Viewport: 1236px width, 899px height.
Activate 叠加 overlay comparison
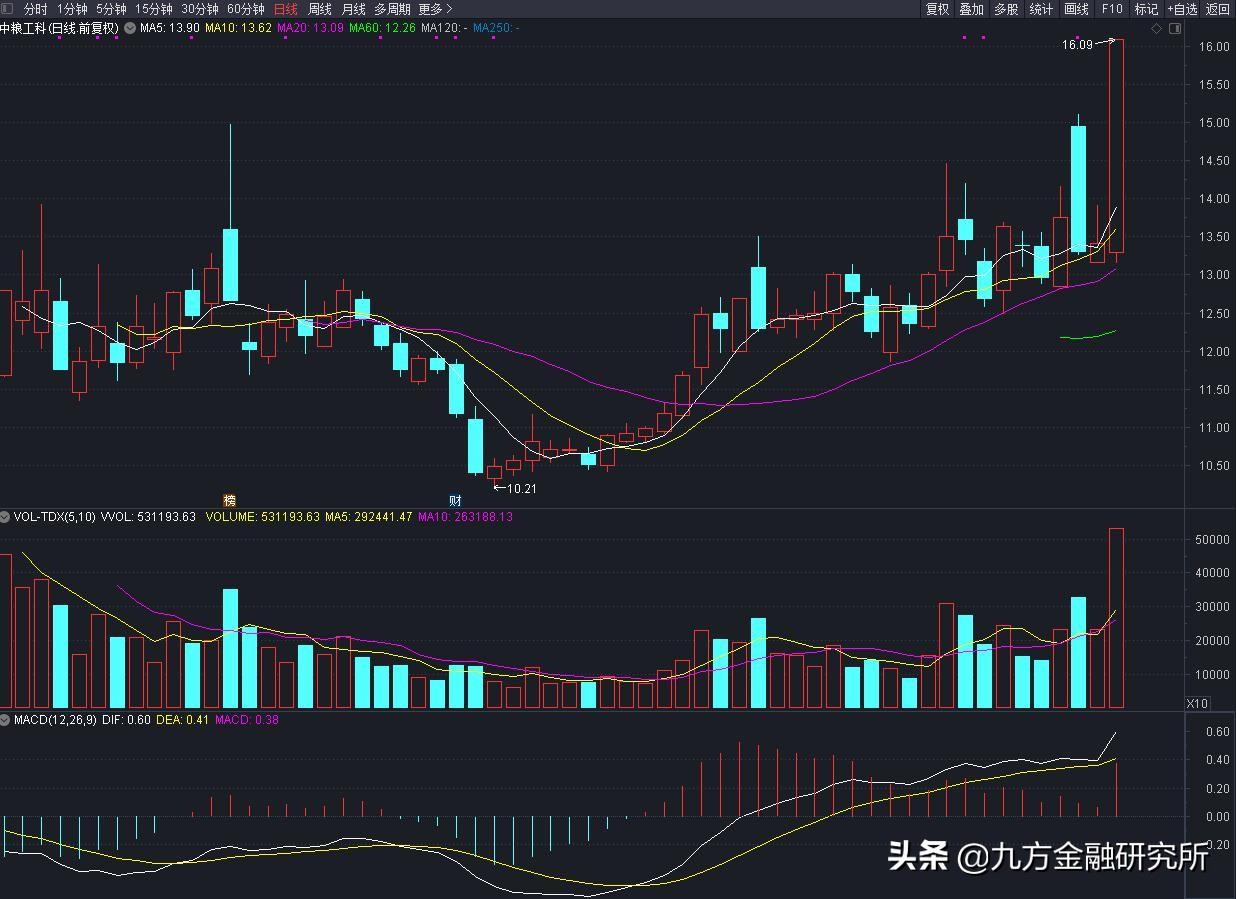coord(970,8)
